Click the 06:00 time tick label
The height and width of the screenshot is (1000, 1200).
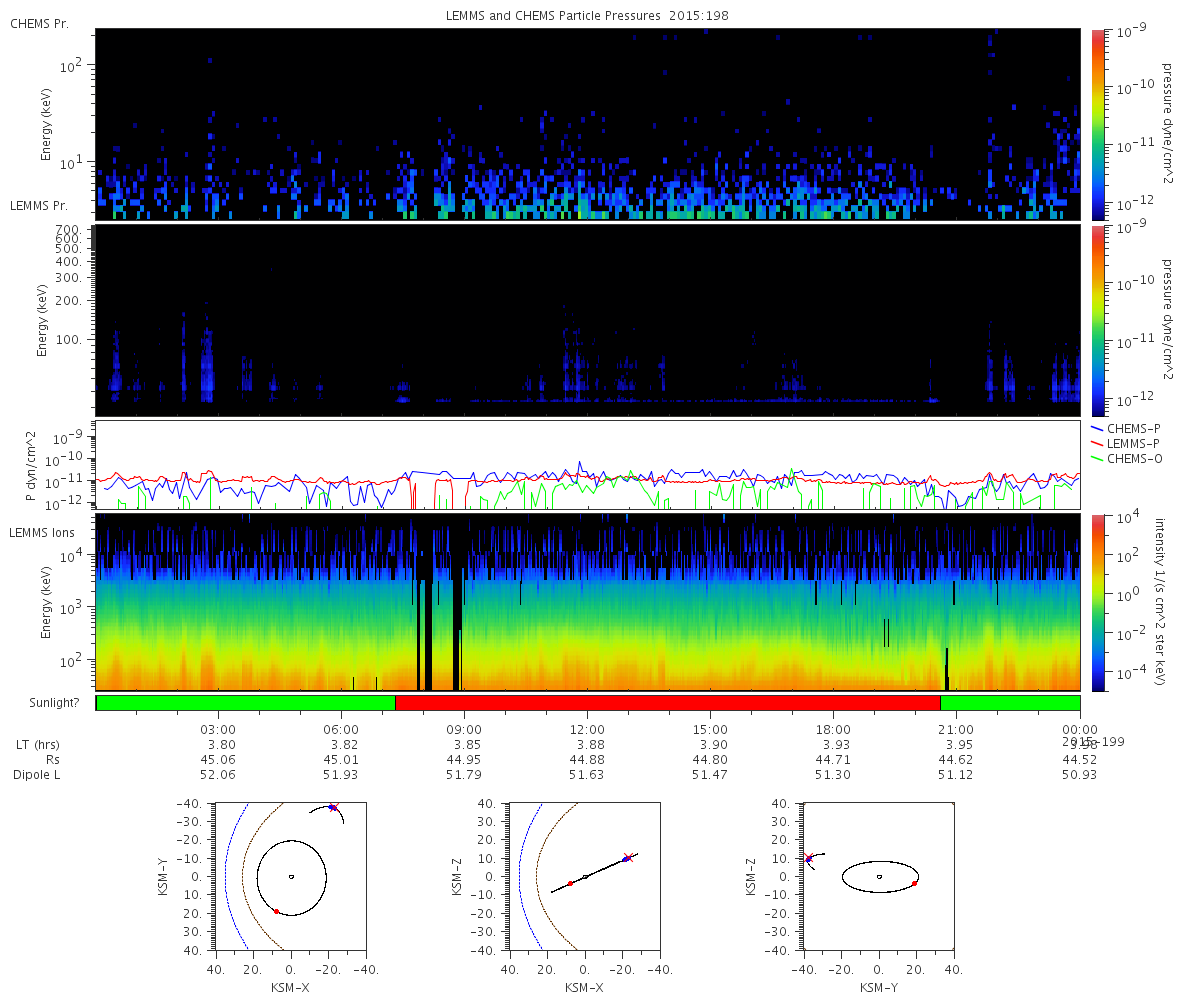pyautogui.click(x=342, y=729)
